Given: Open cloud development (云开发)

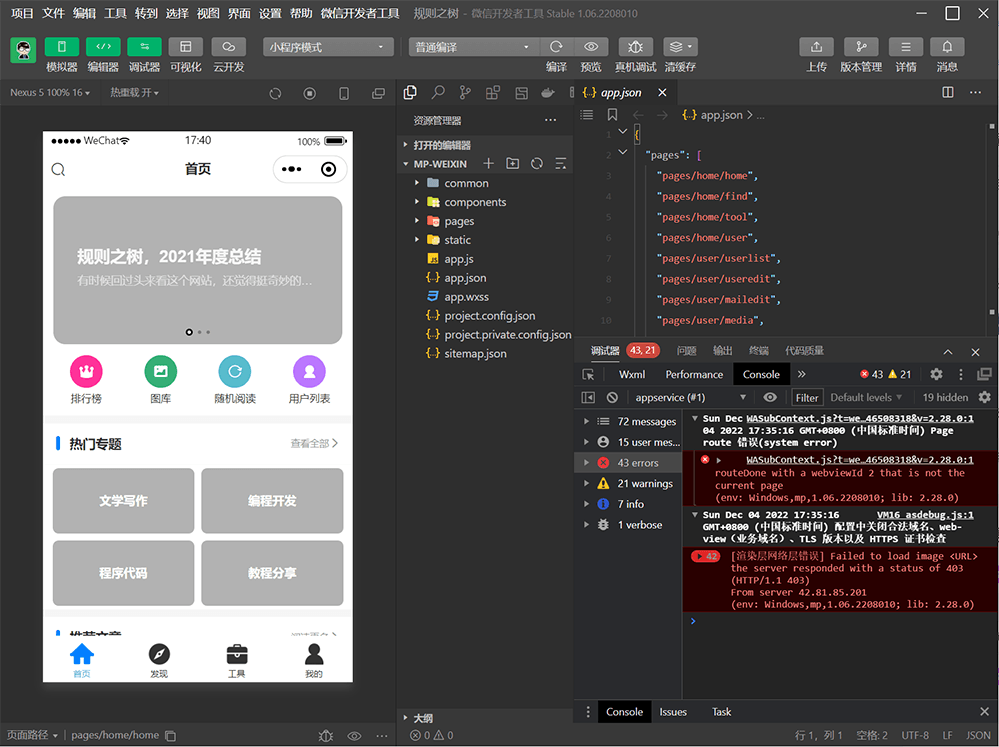Looking at the screenshot, I should [x=229, y=47].
